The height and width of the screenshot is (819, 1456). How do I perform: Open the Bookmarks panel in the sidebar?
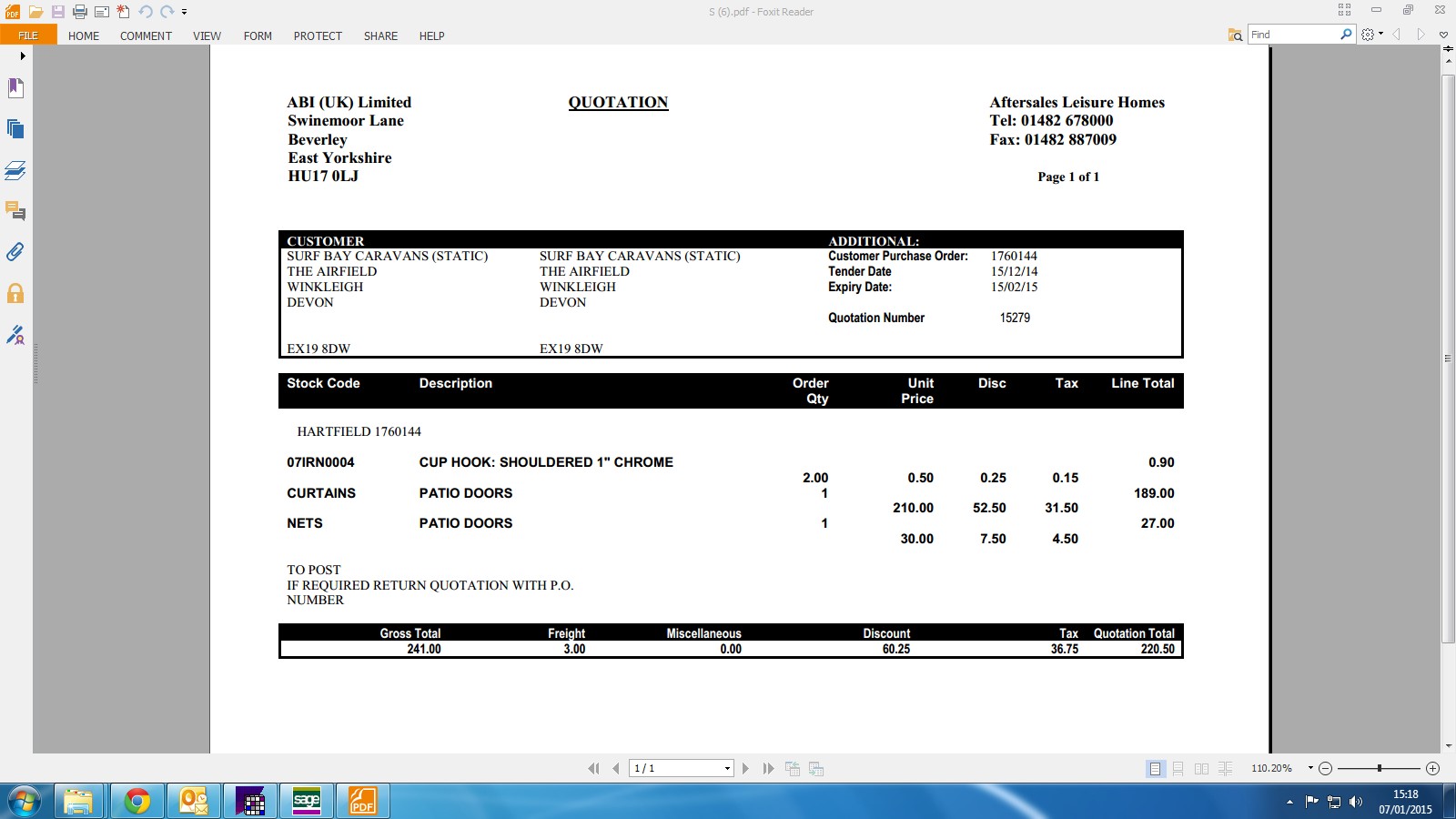point(15,87)
